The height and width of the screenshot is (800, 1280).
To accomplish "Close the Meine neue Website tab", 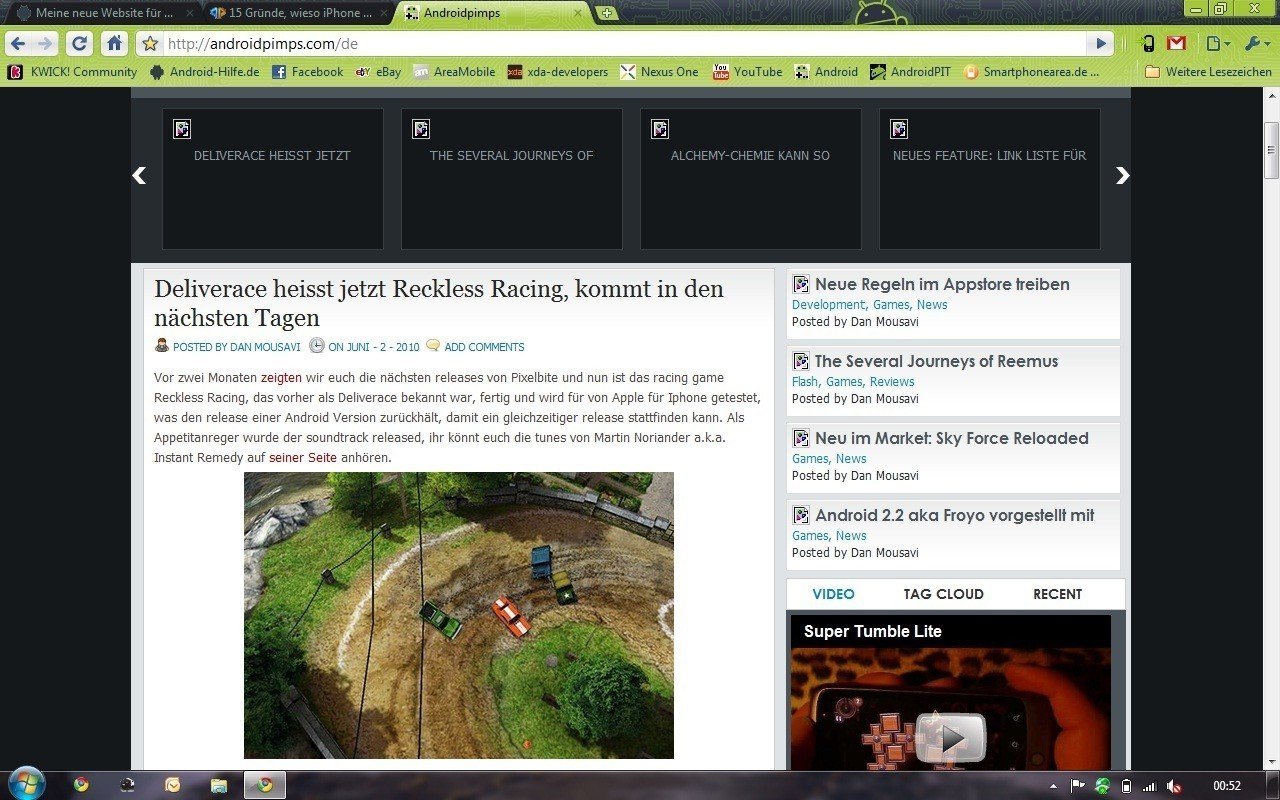I will click(189, 13).
